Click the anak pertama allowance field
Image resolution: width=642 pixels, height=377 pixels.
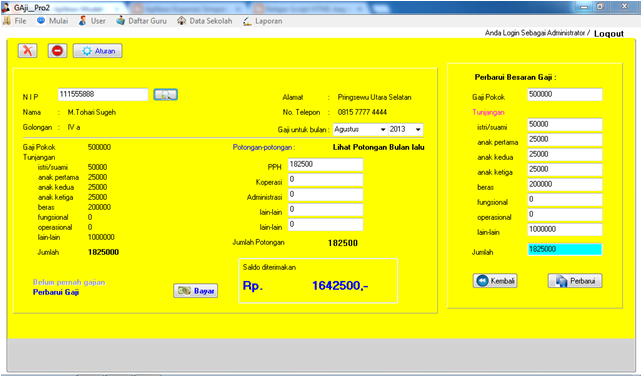tap(565, 140)
